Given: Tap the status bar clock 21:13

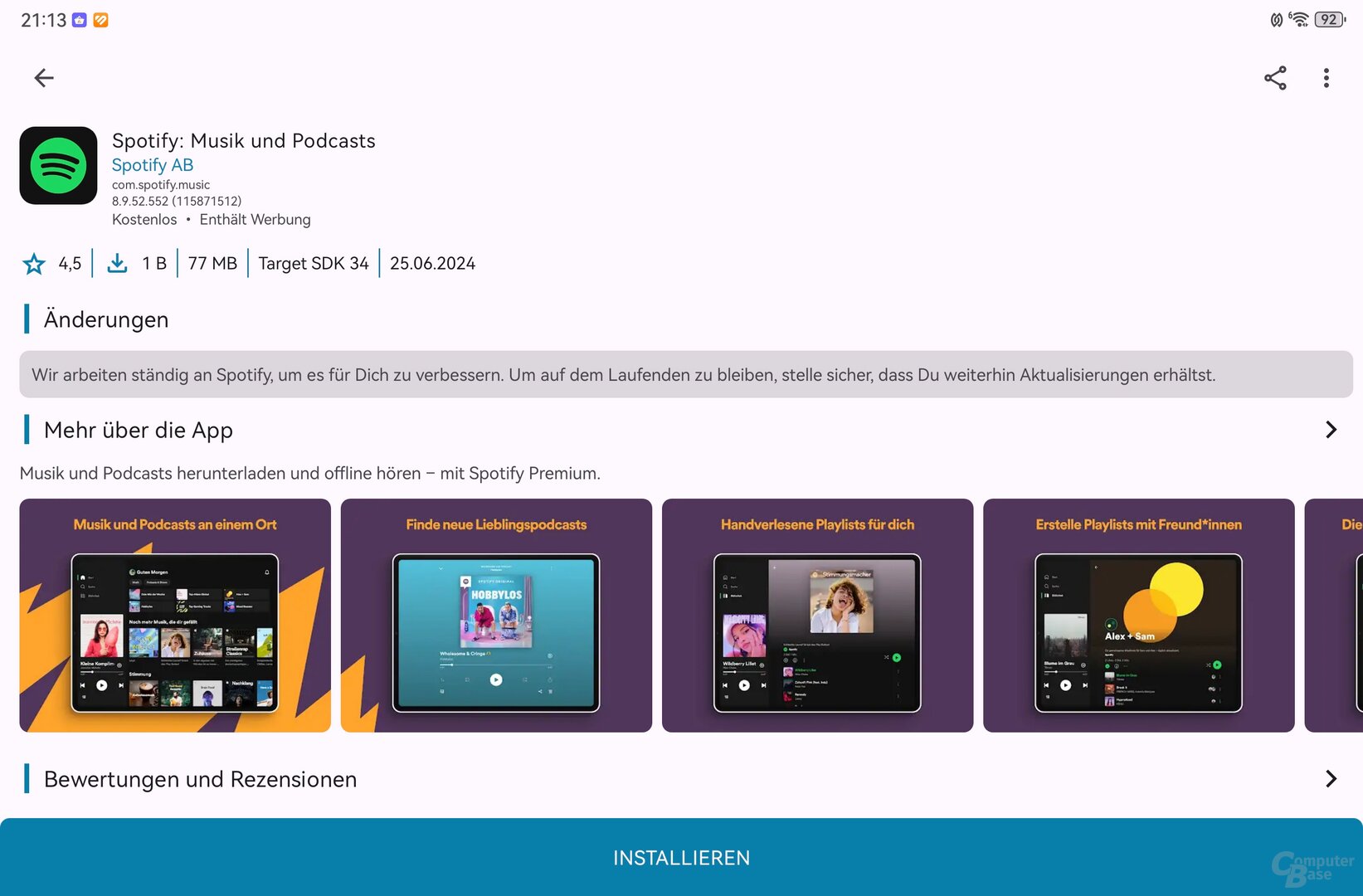Looking at the screenshot, I should tap(43, 20).
